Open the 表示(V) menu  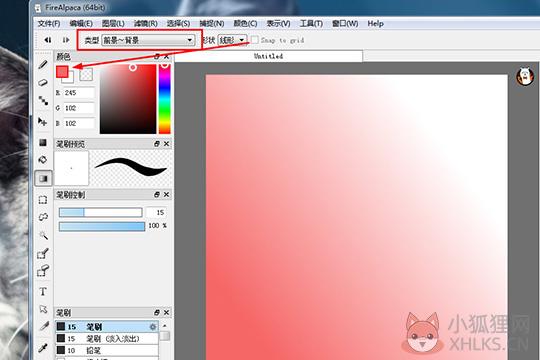pyautogui.click(x=278, y=23)
